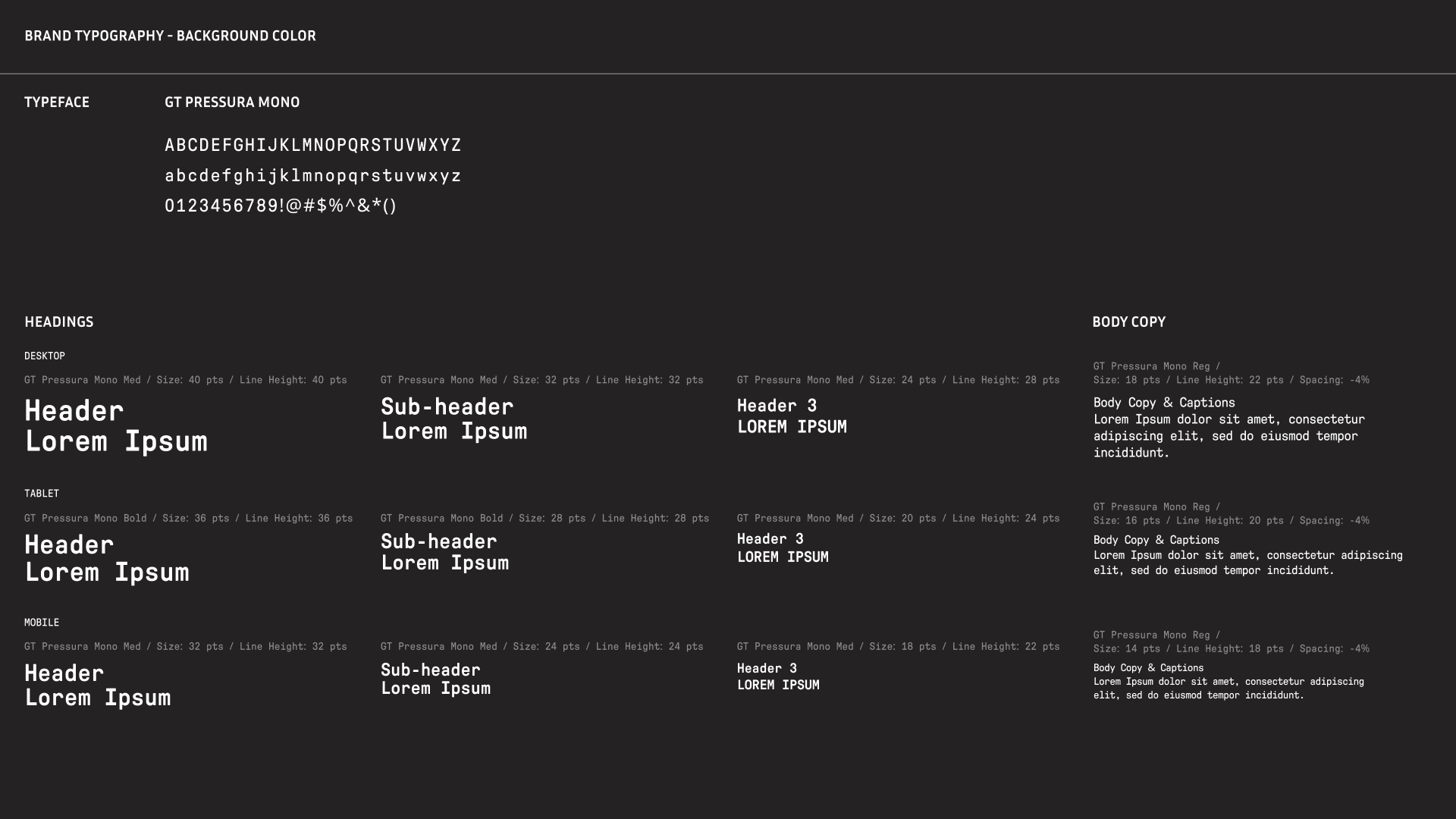Click the tablet 36 pts spec caption
The height and width of the screenshot is (819, 1456).
point(188,519)
